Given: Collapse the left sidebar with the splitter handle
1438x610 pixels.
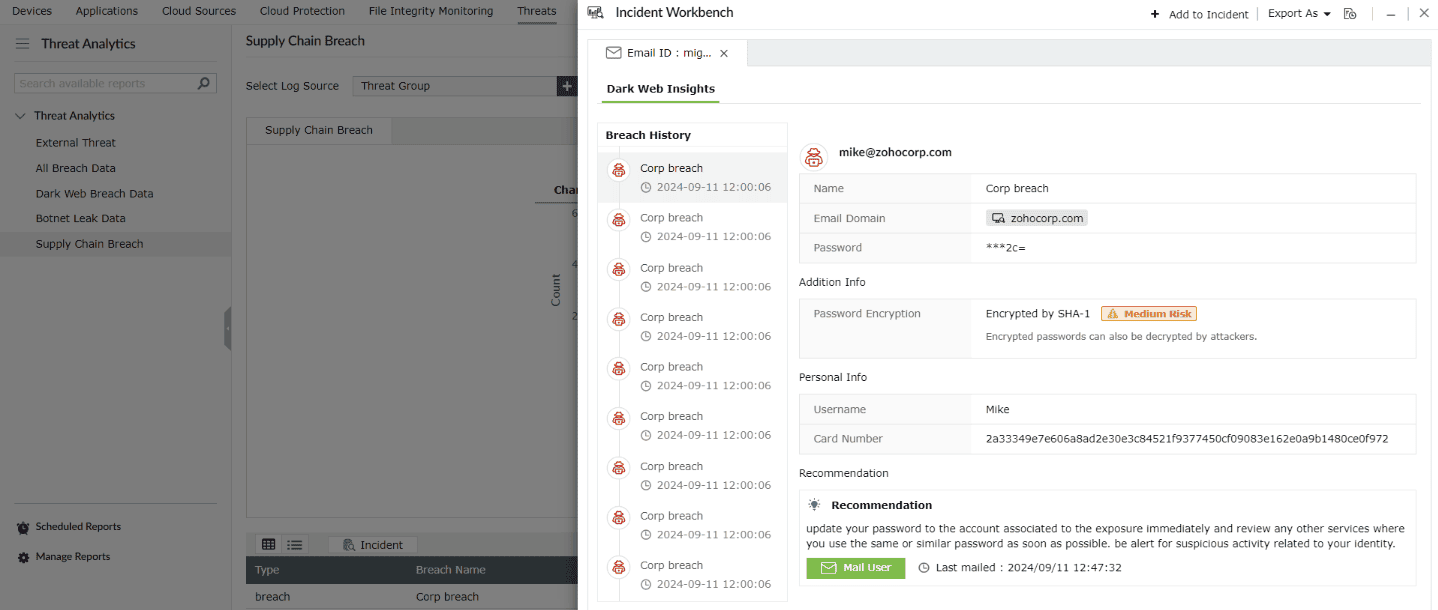Looking at the screenshot, I should (228, 328).
